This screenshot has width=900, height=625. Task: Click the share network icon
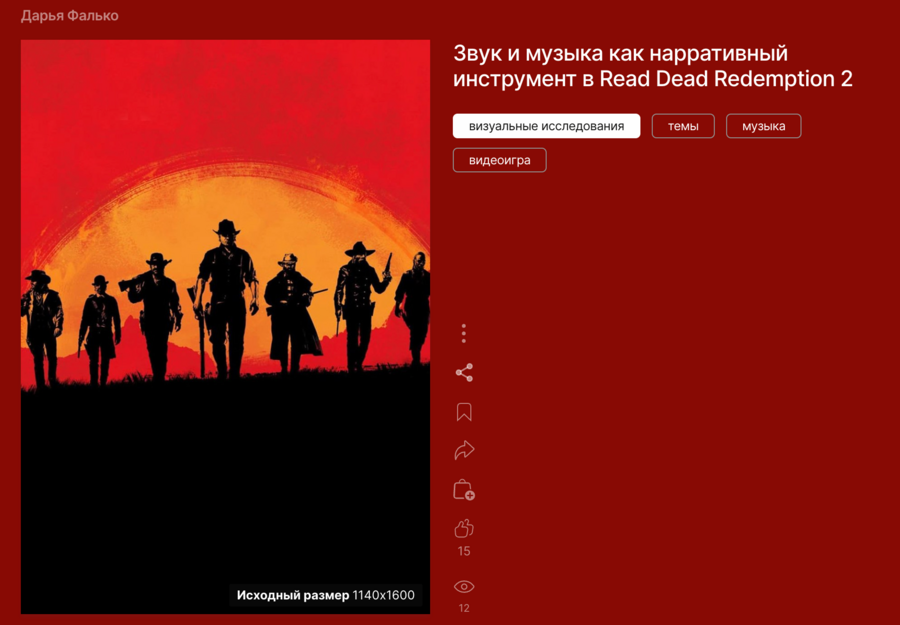(464, 372)
